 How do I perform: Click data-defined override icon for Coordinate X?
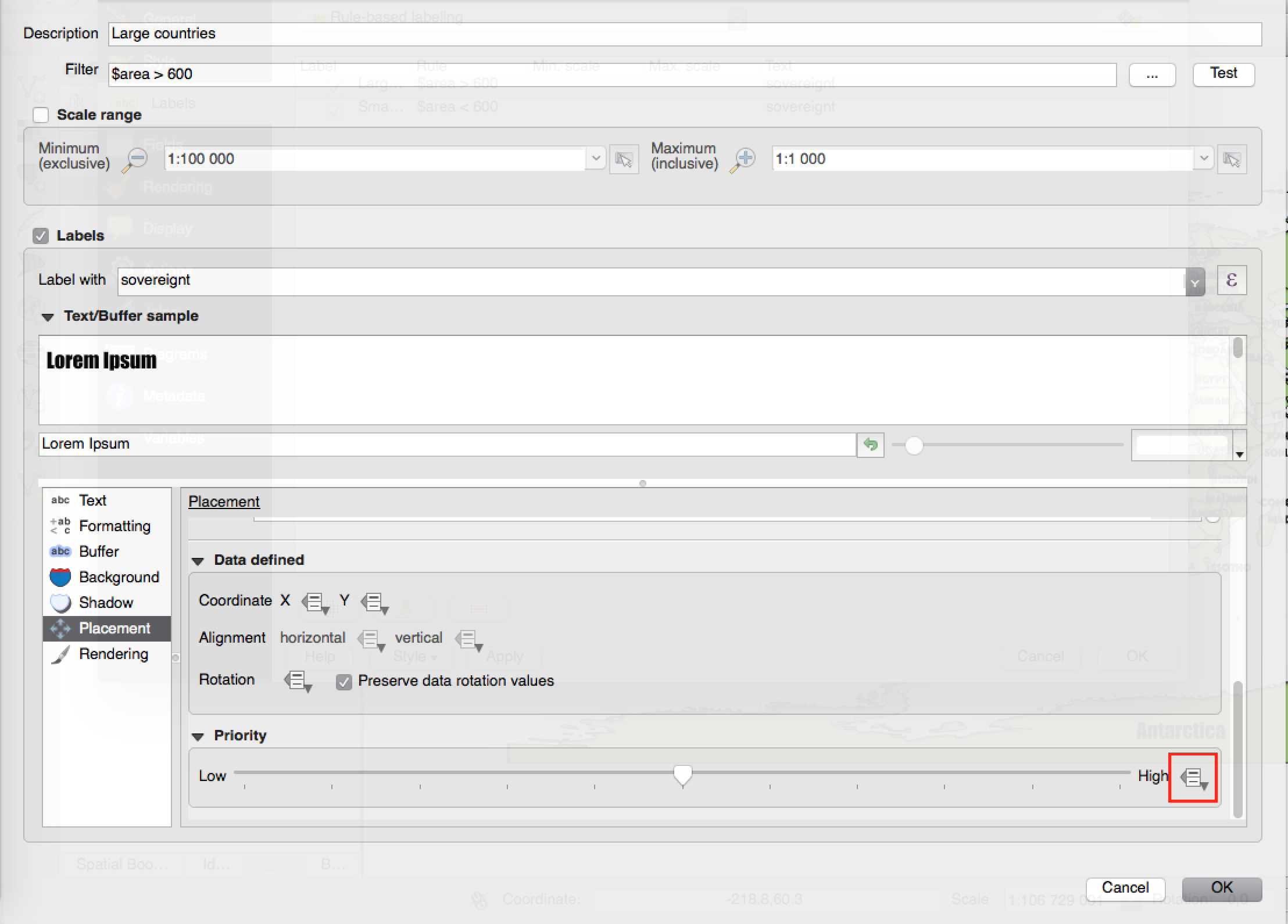pos(315,602)
